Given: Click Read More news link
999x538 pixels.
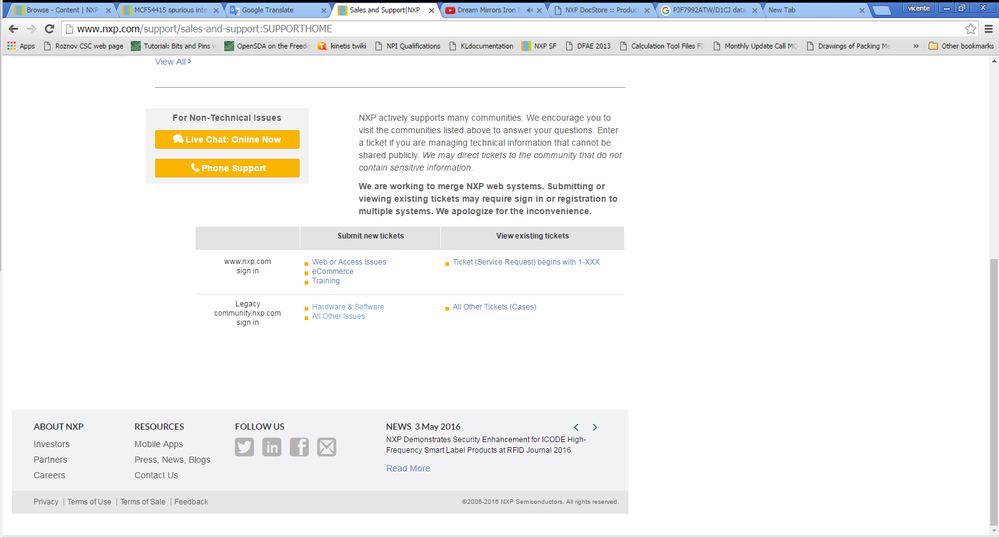Looking at the screenshot, I should tap(408, 469).
